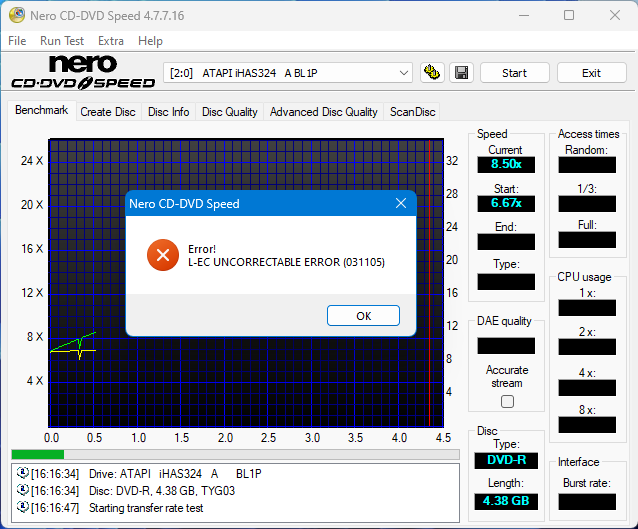Click the Exit button
638x529 pixels.
pyautogui.click(x=592, y=73)
